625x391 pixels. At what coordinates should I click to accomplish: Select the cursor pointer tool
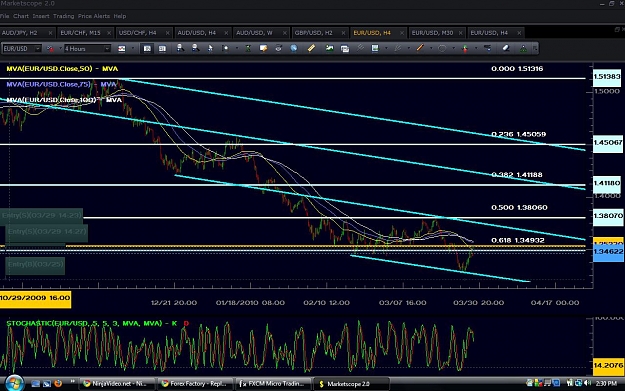pos(210,48)
